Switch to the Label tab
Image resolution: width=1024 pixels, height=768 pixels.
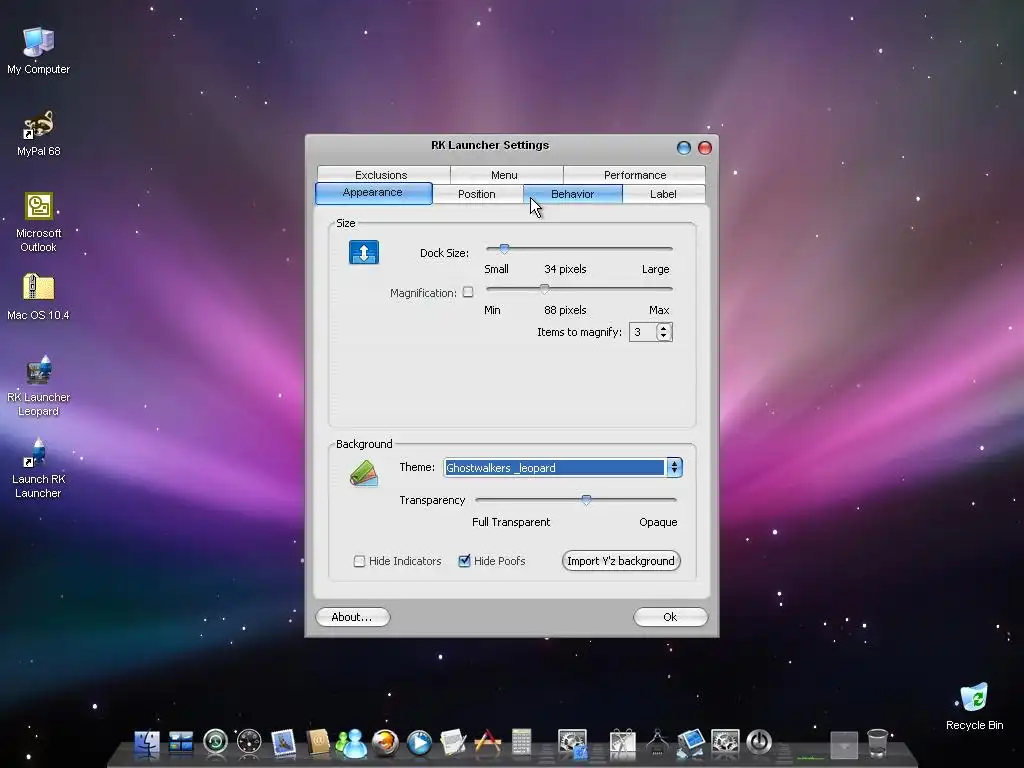click(x=663, y=194)
